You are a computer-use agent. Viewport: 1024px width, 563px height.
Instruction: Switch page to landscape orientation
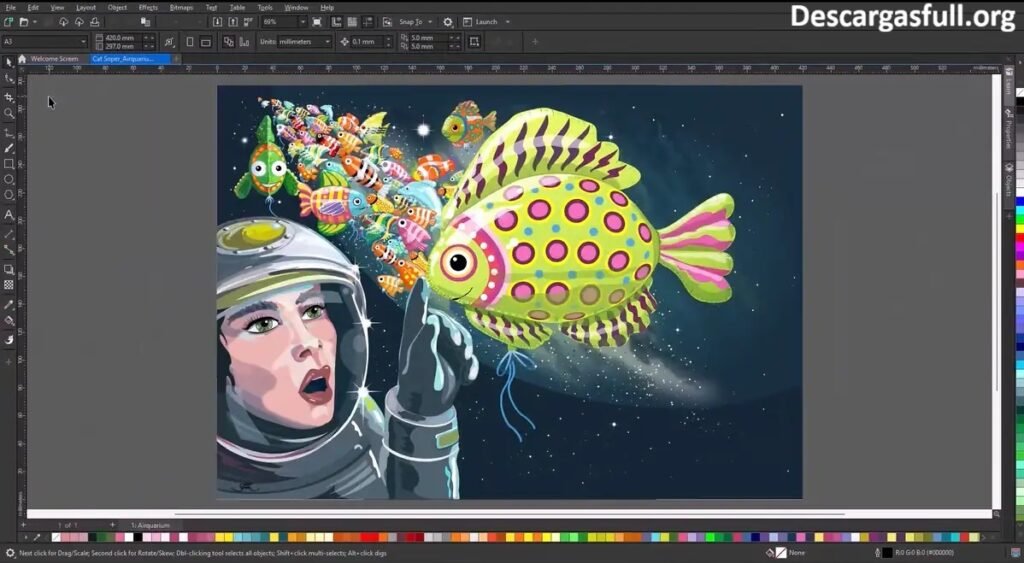[x=205, y=42]
